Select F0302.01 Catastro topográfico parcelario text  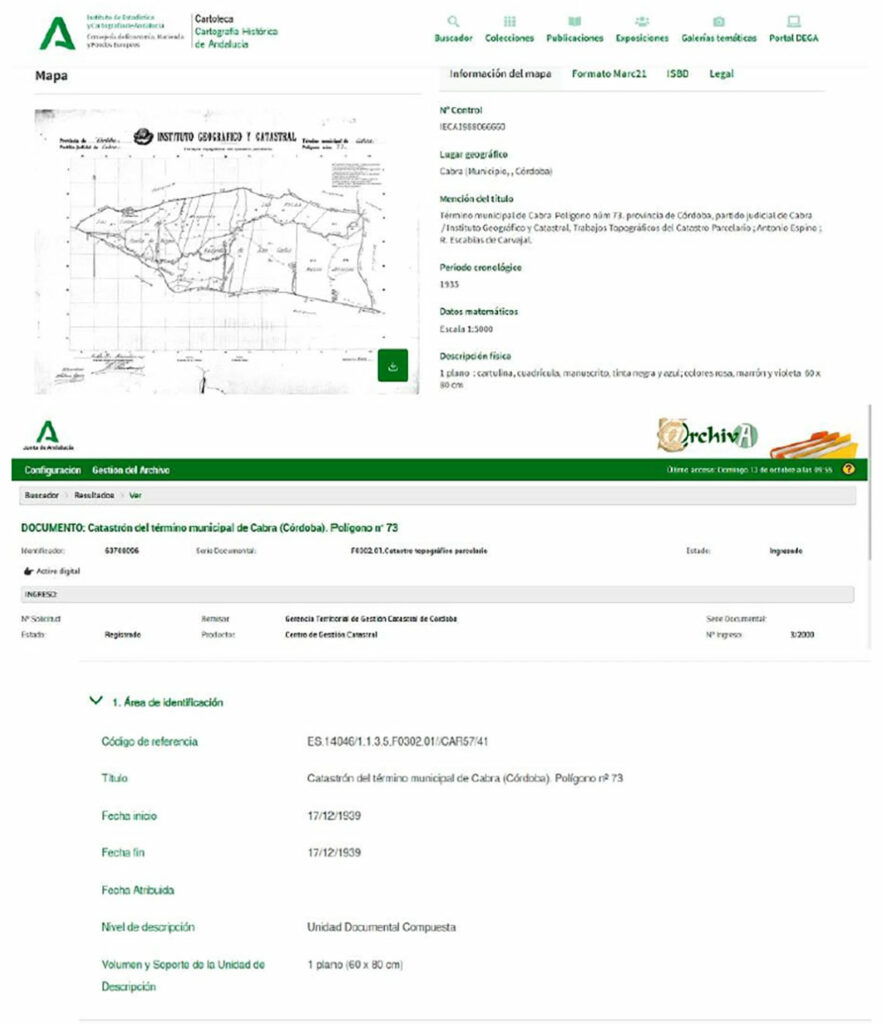(x=419, y=551)
